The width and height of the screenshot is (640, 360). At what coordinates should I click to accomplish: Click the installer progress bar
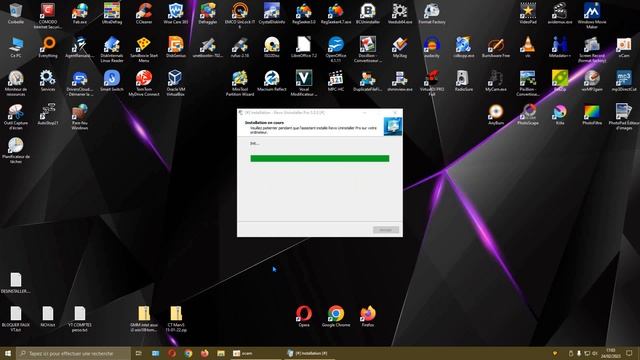320,158
